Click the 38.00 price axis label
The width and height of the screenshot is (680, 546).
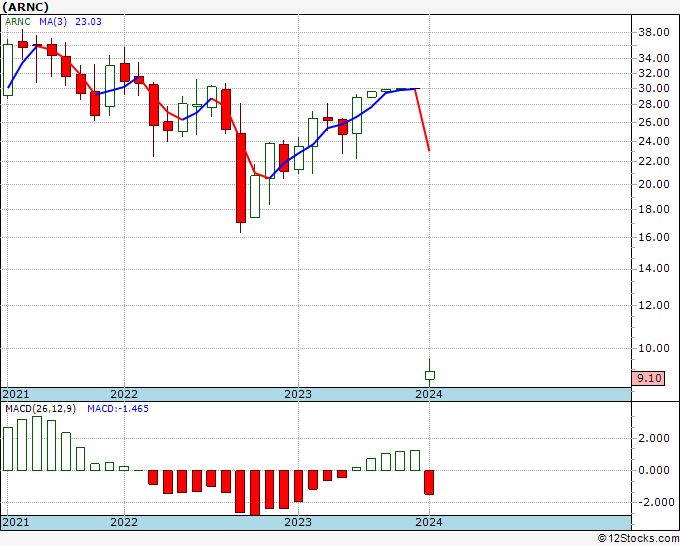click(654, 32)
